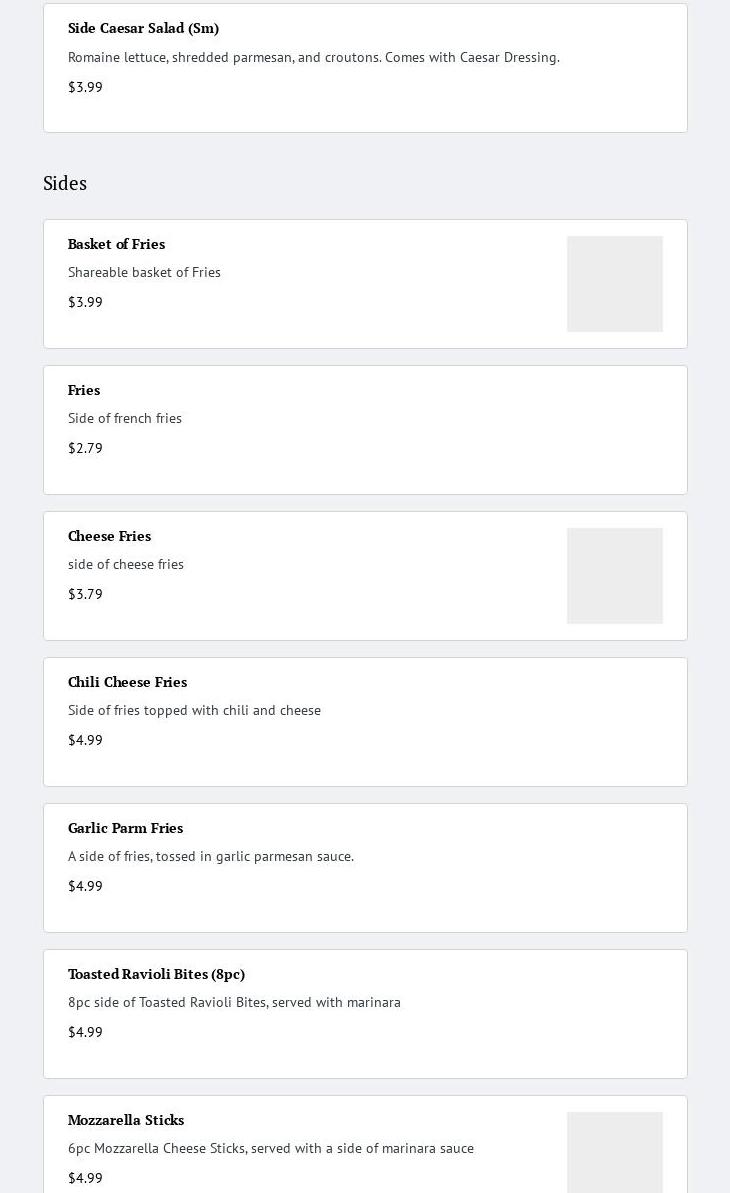730x1193 pixels.
Task: Click the $3.79 Cheese Fries price
Action: pyautogui.click(x=85, y=594)
